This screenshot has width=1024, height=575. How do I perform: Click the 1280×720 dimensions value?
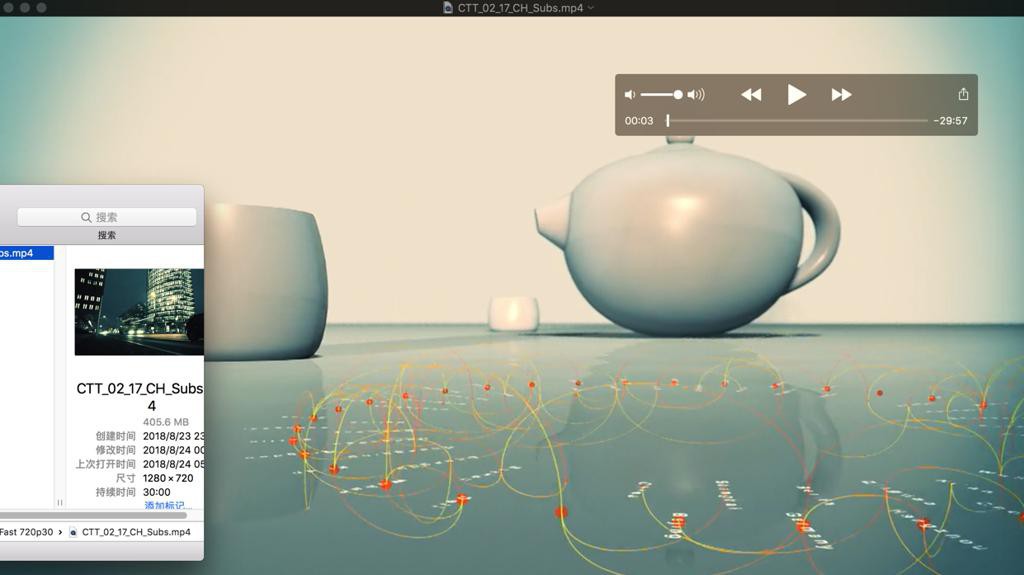pyautogui.click(x=168, y=478)
